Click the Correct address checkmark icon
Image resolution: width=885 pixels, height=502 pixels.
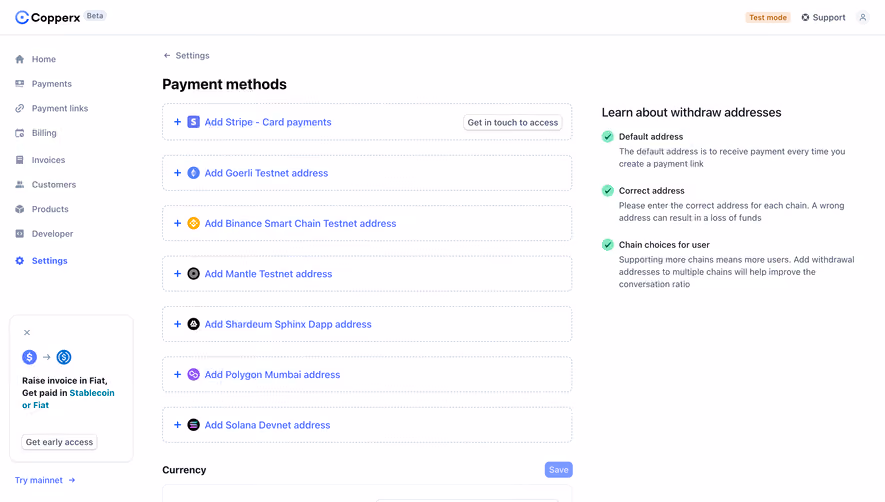pyautogui.click(x=608, y=191)
